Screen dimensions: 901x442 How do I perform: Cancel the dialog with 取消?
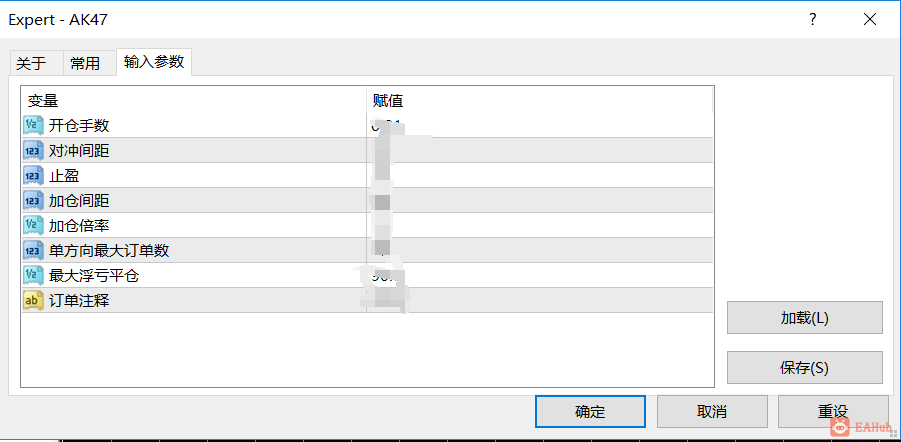[x=712, y=412]
